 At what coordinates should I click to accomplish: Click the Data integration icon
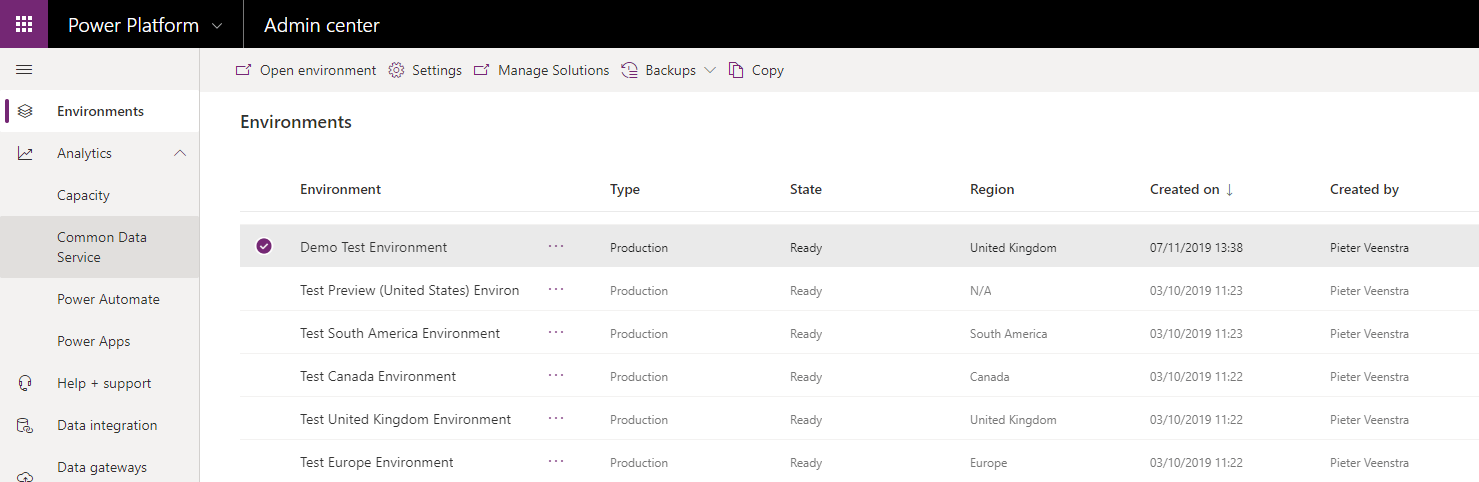tap(25, 425)
